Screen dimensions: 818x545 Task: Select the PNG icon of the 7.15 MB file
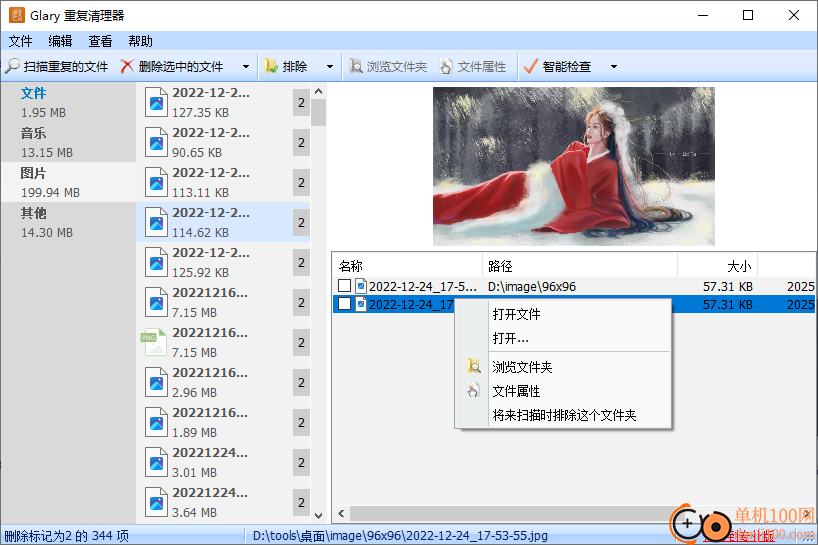click(154, 342)
